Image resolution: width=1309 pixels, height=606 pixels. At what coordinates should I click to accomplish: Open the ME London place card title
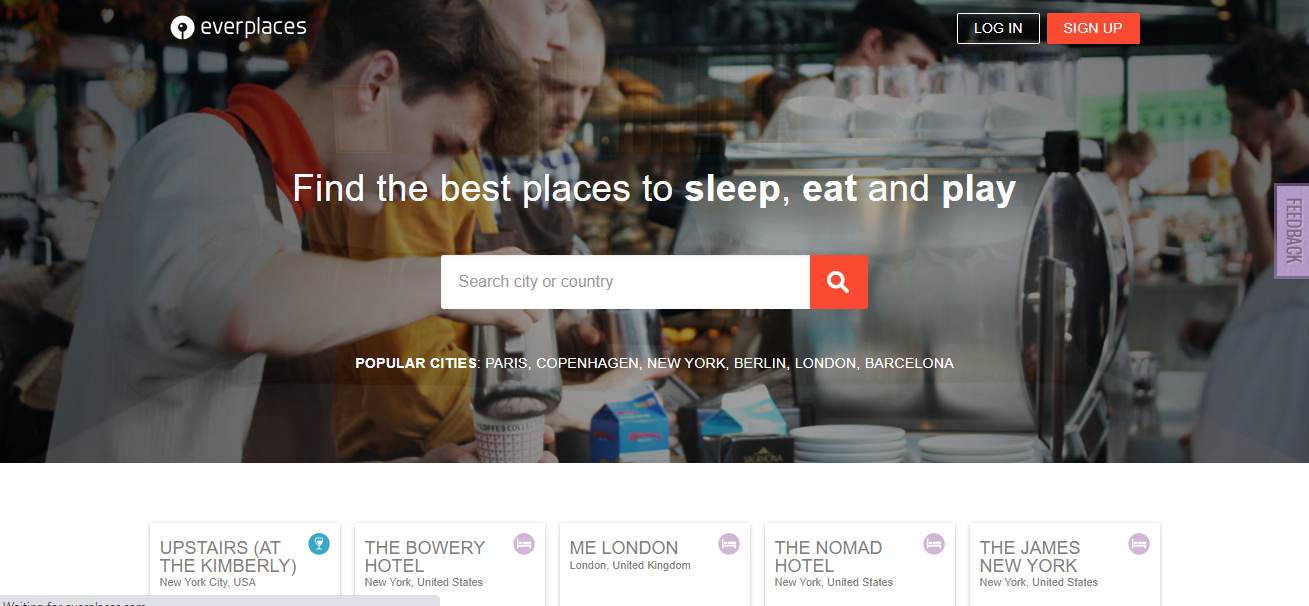pyautogui.click(x=624, y=548)
